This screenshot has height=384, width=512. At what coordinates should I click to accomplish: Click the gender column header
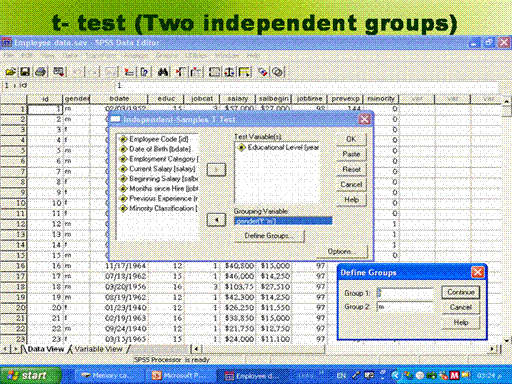(76, 99)
